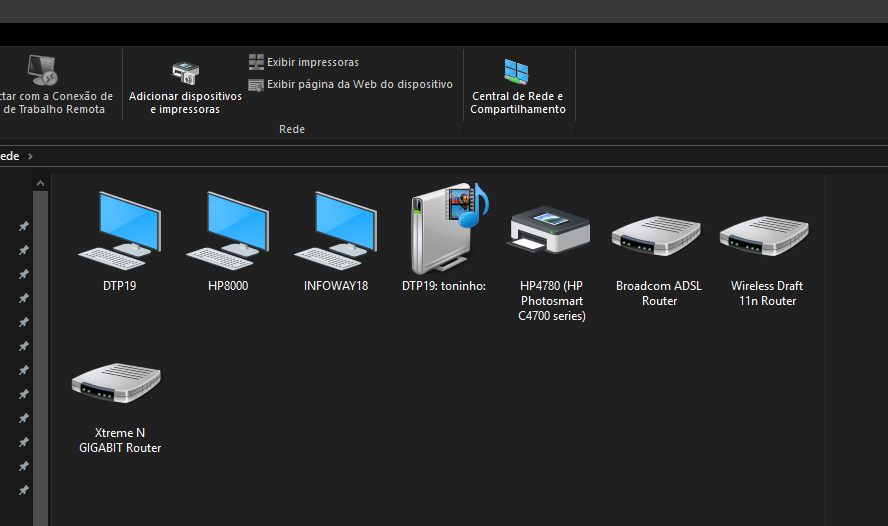Click the Conexão de Trabalho Remota button
888x526 pixels.
click(x=56, y=85)
